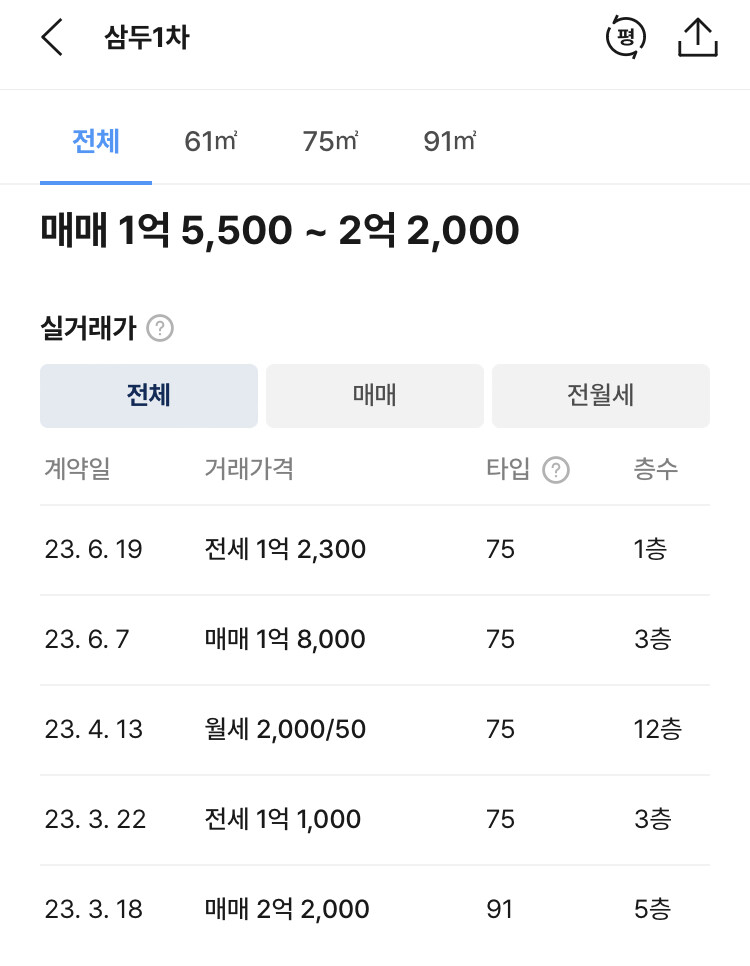Viewport: 750px width, 966px height.
Task: Select the 매매 2억 2,000 transaction on 23. 3. 18
Action: click(375, 909)
